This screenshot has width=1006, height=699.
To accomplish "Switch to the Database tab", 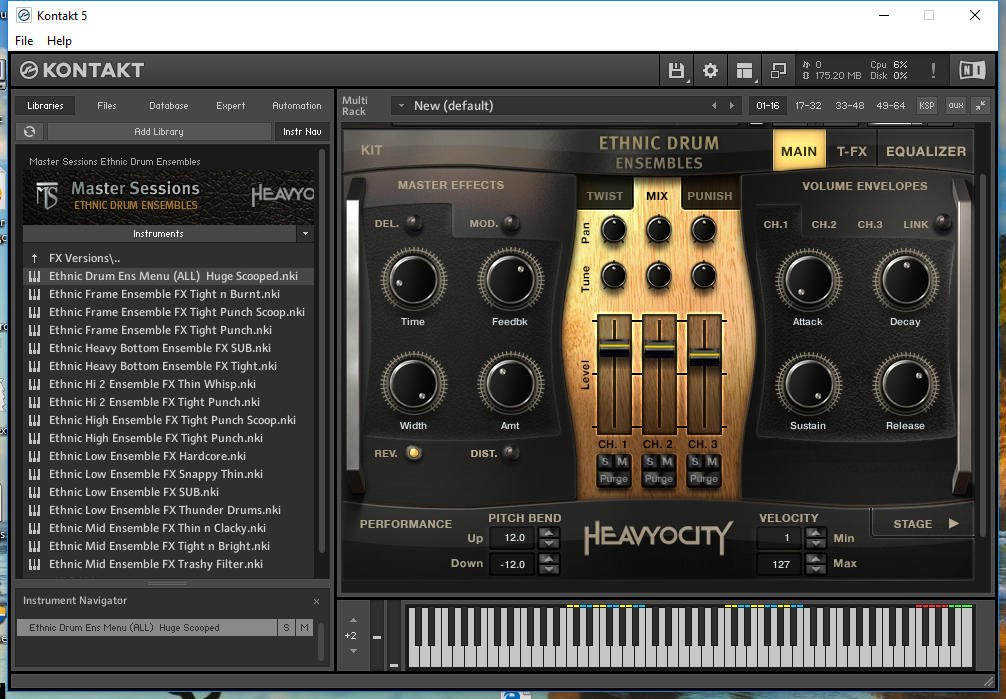I will pos(169,105).
